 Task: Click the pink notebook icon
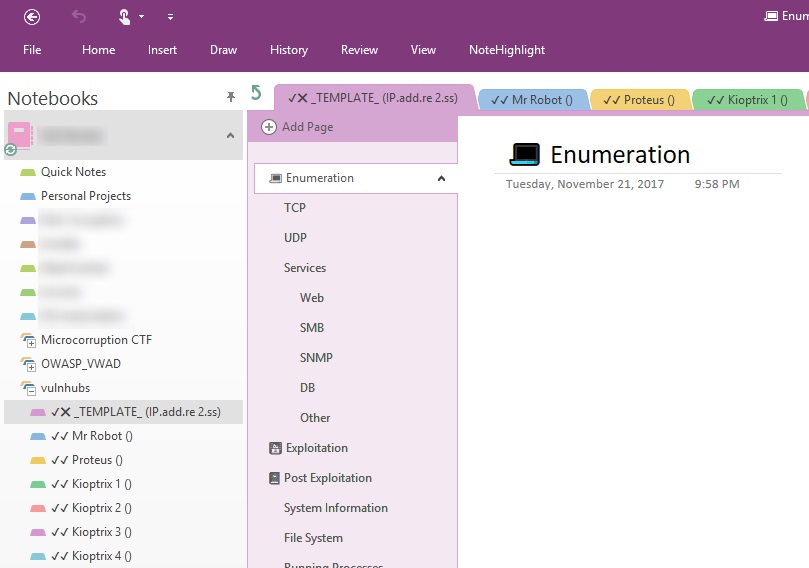tap(20, 134)
